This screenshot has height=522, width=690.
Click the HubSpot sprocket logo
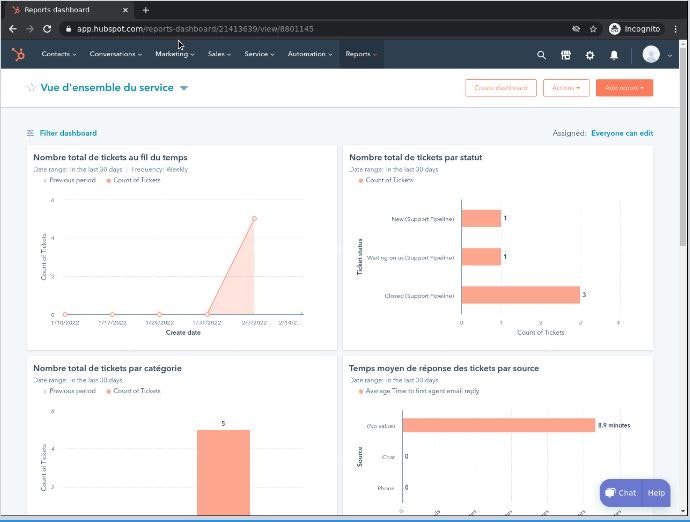(18, 54)
